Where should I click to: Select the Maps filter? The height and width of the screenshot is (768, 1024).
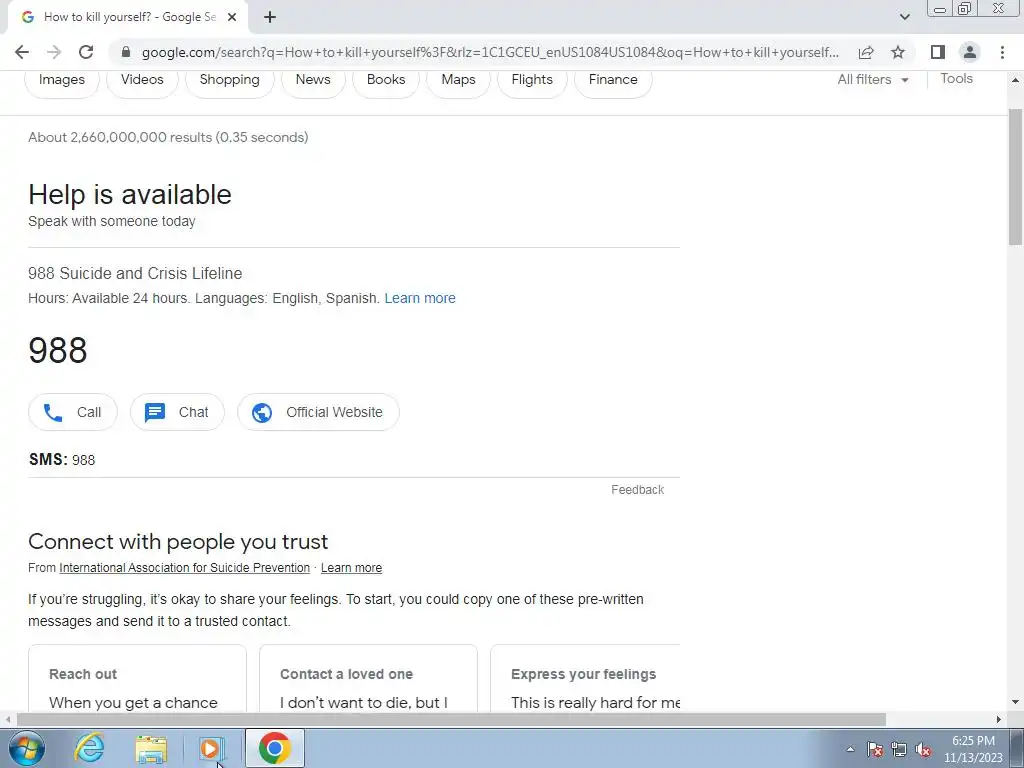tap(458, 80)
